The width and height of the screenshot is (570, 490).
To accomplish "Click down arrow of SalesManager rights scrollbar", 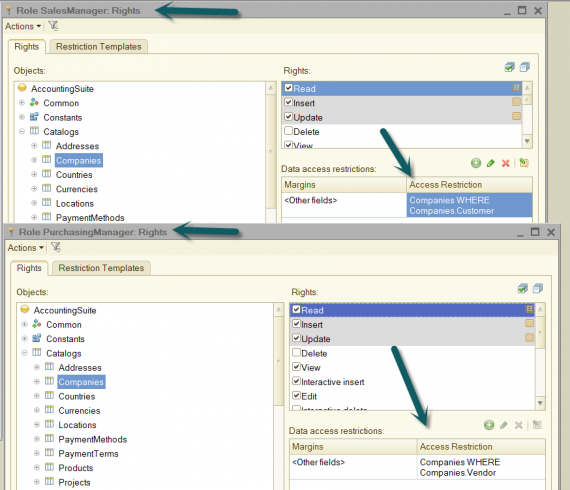I will [x=527, y=141].
